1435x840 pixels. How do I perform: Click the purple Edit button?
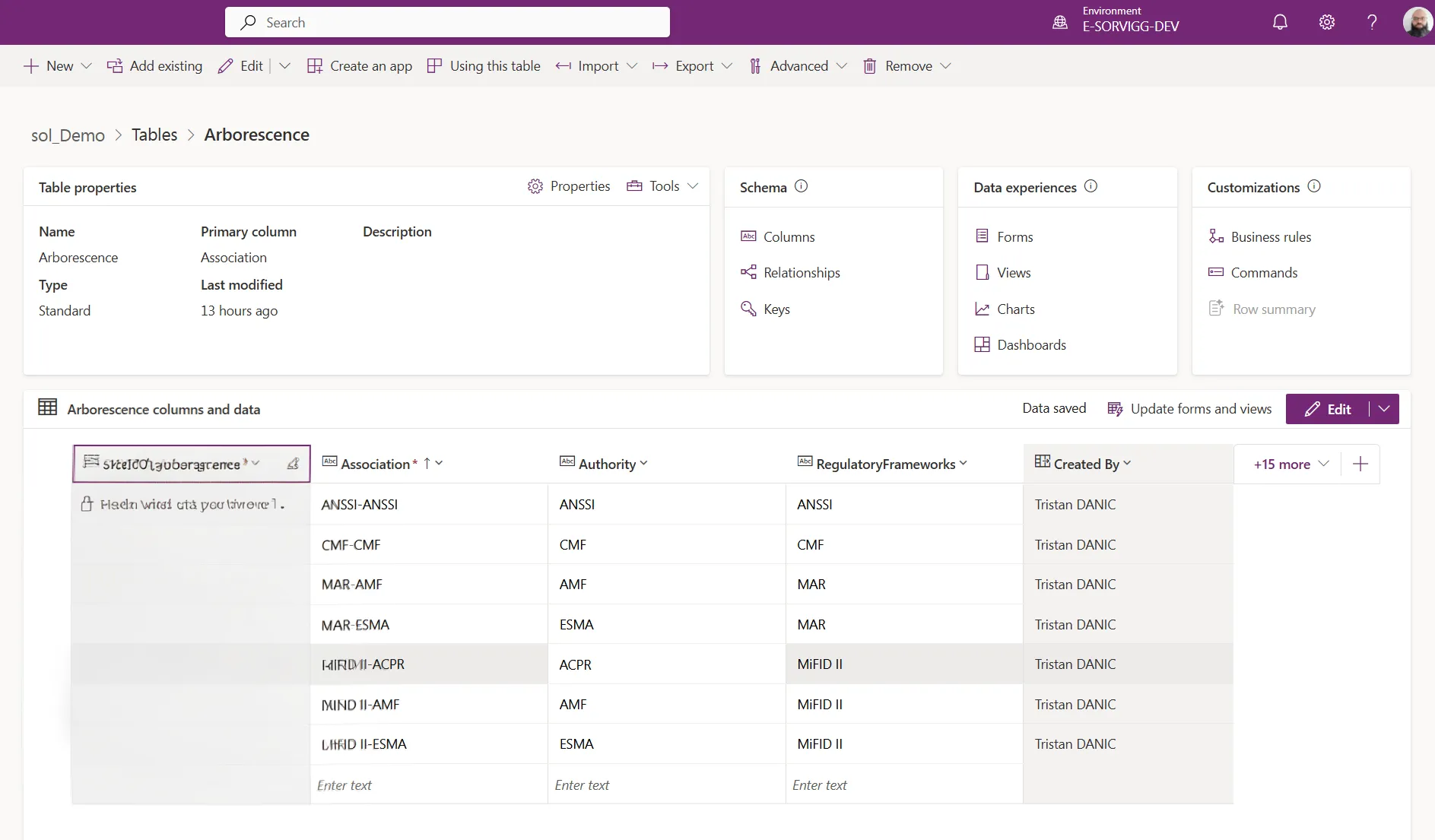pyautogui.click(x=1328, y=409)
